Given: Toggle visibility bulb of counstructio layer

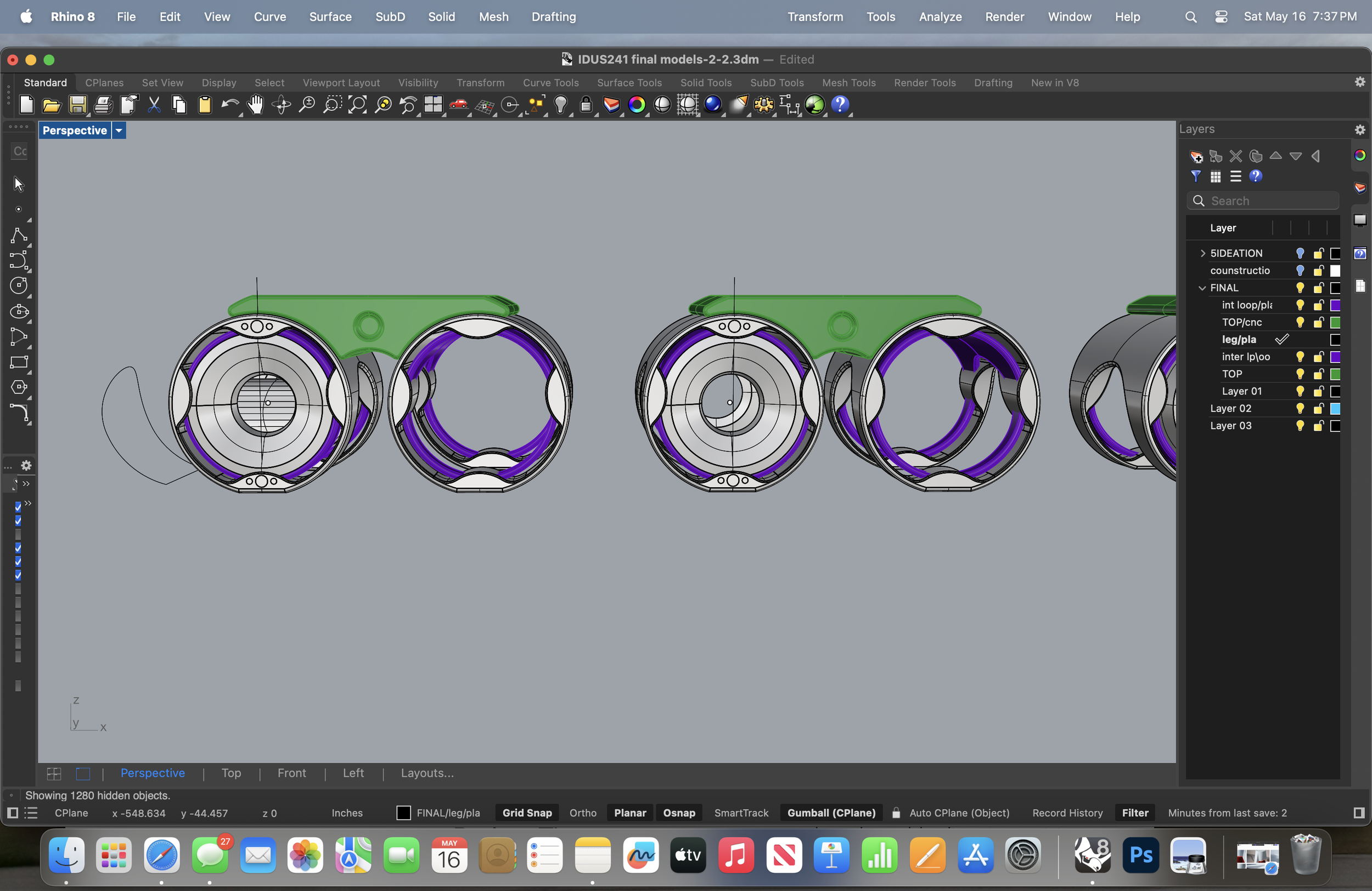Looking at the screenshot, I should [x=1300, y=271].
